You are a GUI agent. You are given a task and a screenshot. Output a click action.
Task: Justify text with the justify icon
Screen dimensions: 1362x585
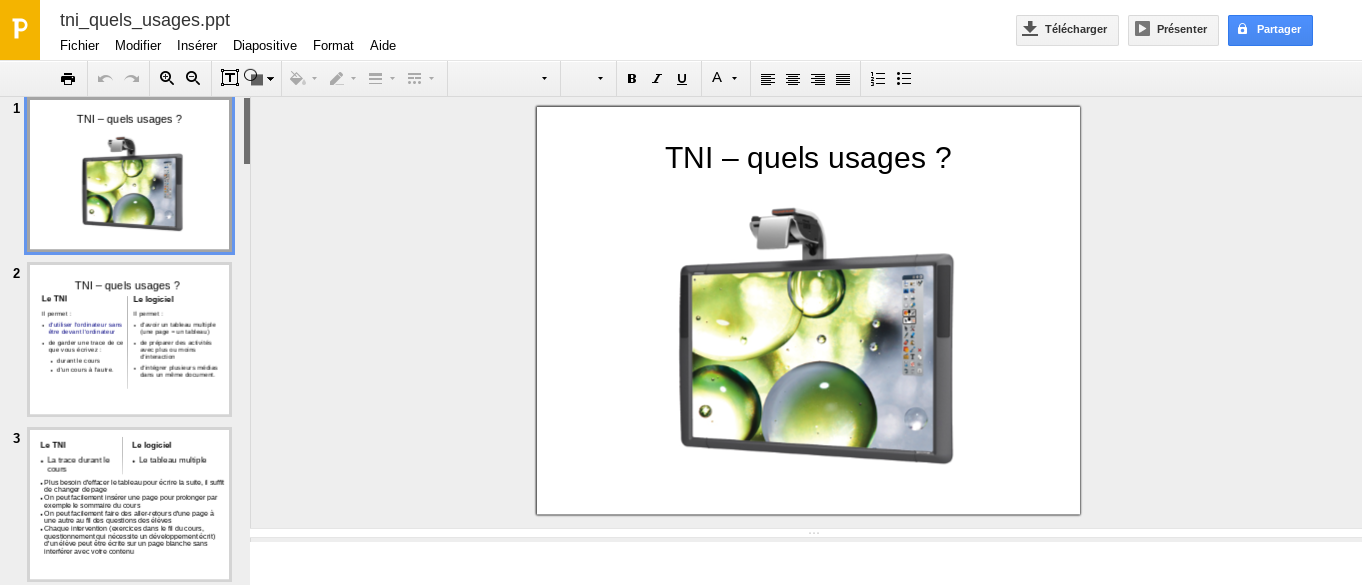click(843, 79)
